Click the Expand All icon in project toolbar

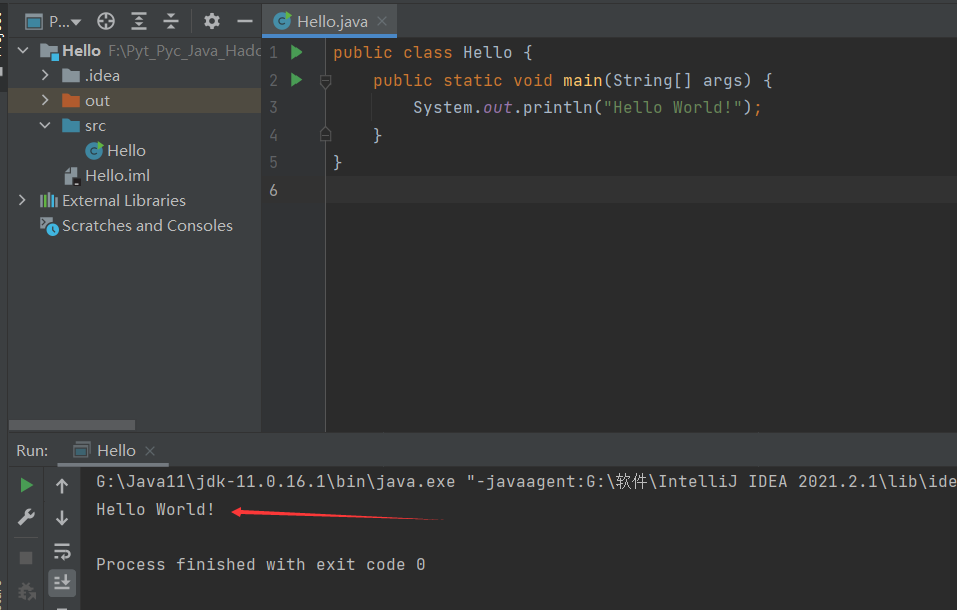[139, 22]
